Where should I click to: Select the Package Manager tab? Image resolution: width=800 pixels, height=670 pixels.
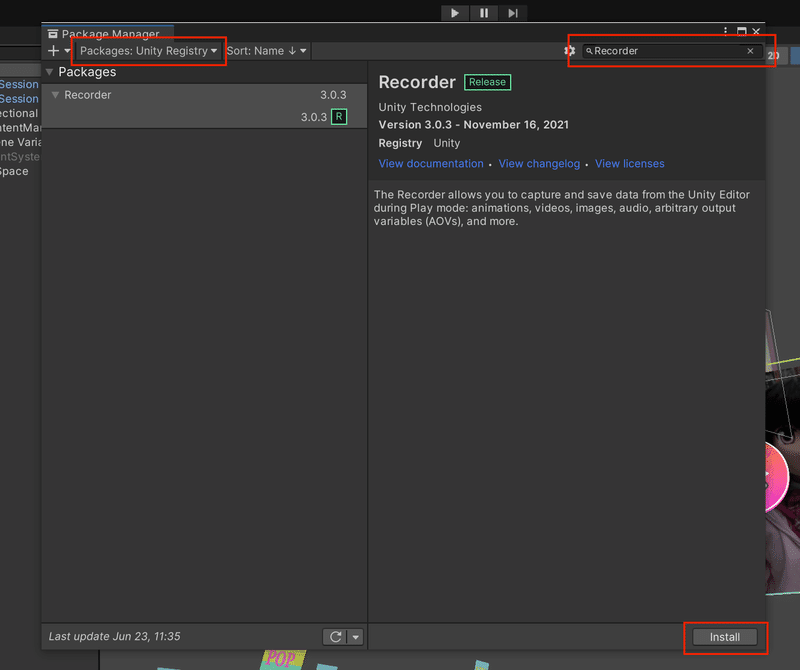point(108,34)
